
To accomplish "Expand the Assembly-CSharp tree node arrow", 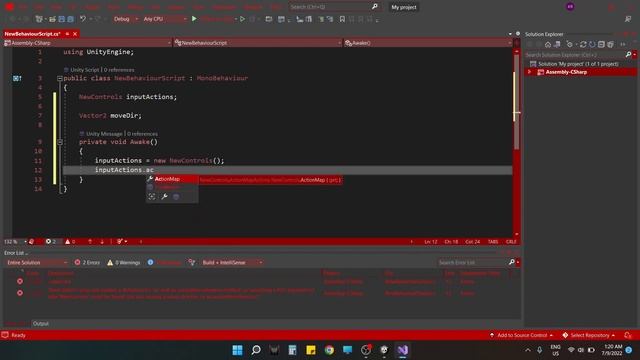I will (x=530, y=72).
